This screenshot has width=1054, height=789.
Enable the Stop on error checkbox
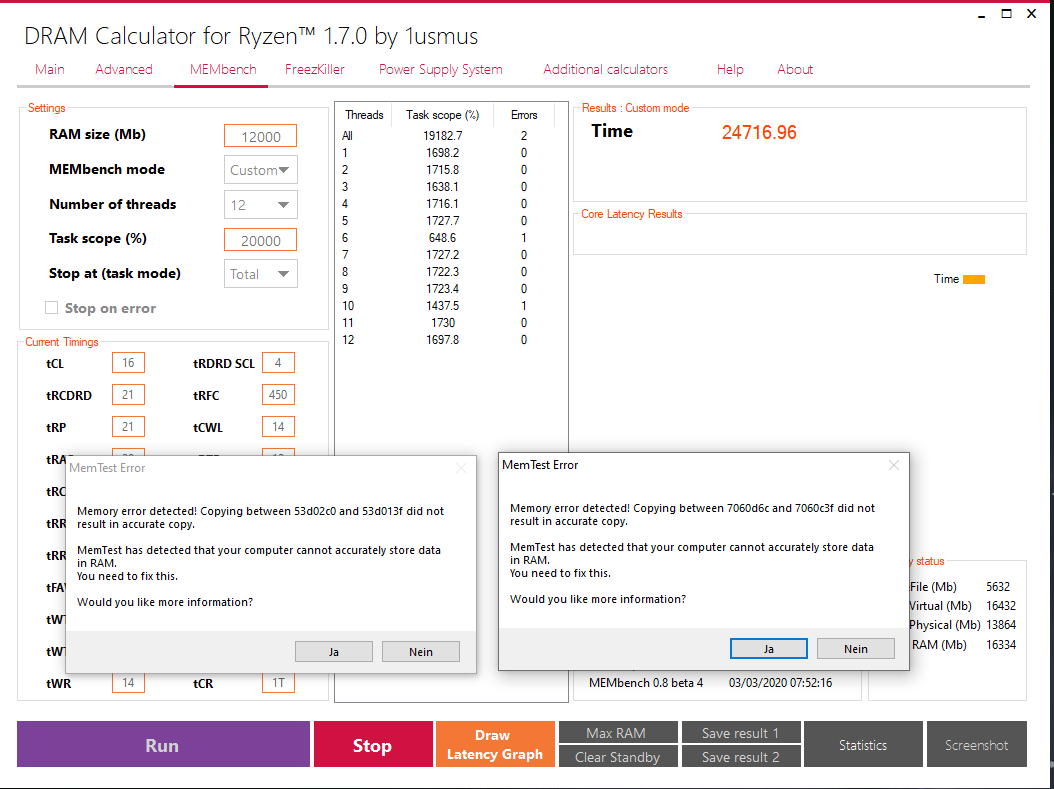tap(51, 308)
